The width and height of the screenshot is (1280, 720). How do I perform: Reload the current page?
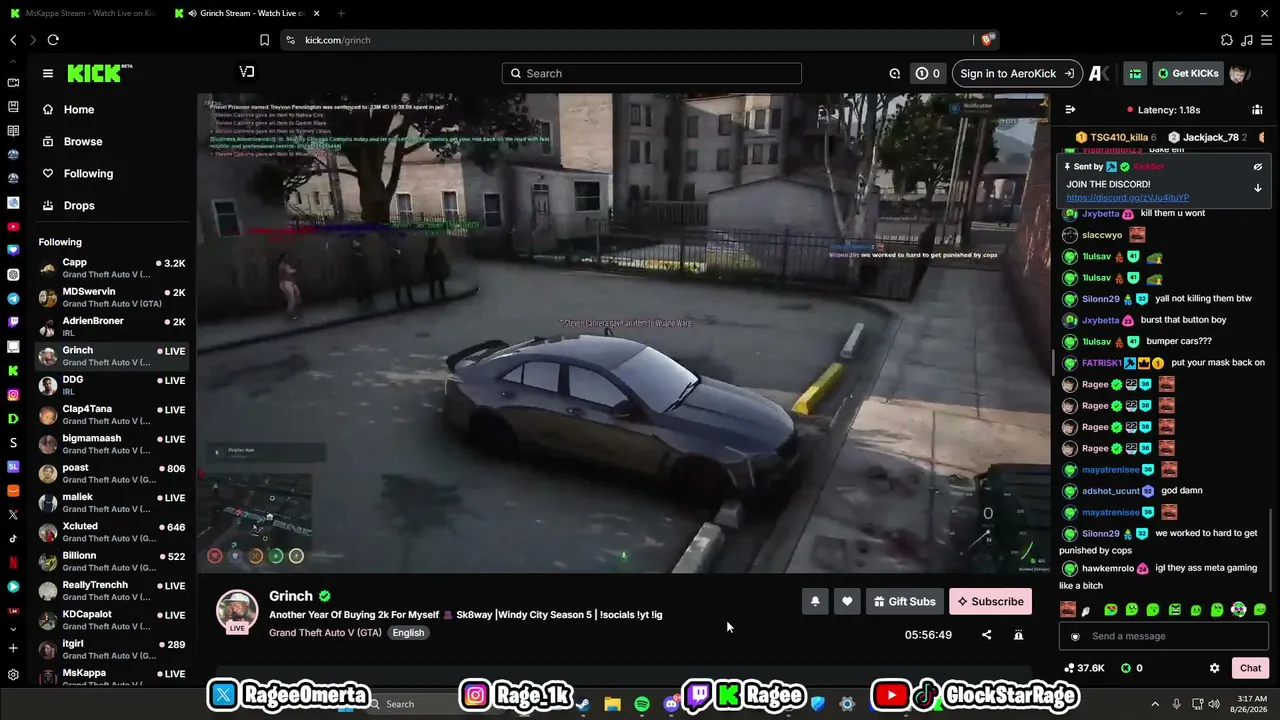[53, 40]
